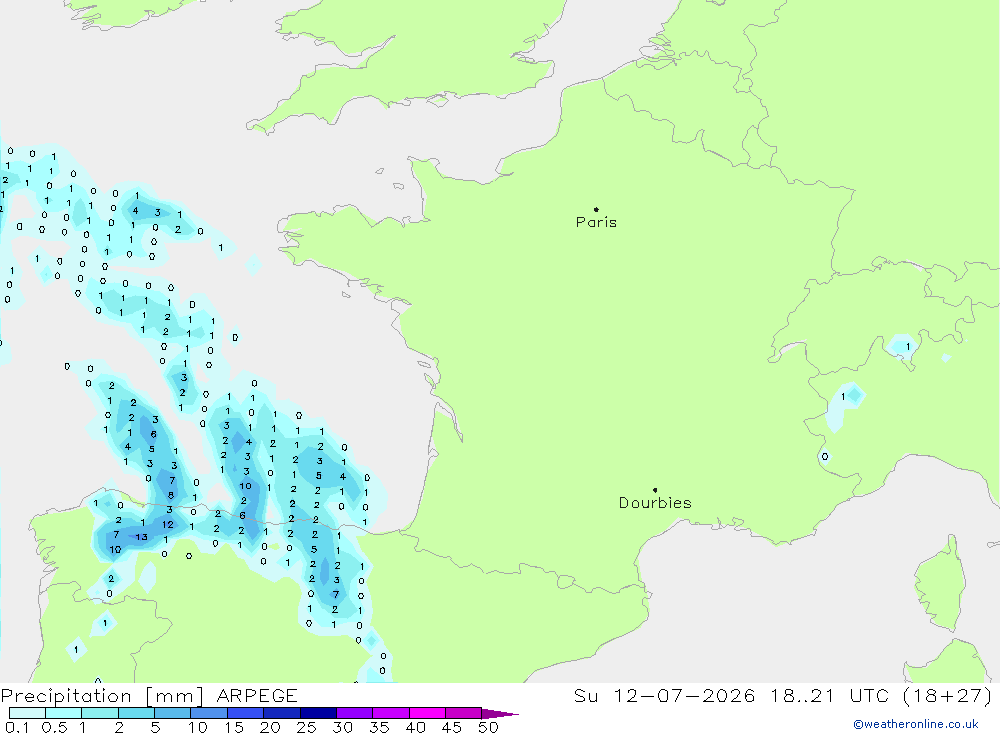Select the 5–10 mm legend swatch
The height and width of the screenshot is (733, 1000).
(172, 713)
